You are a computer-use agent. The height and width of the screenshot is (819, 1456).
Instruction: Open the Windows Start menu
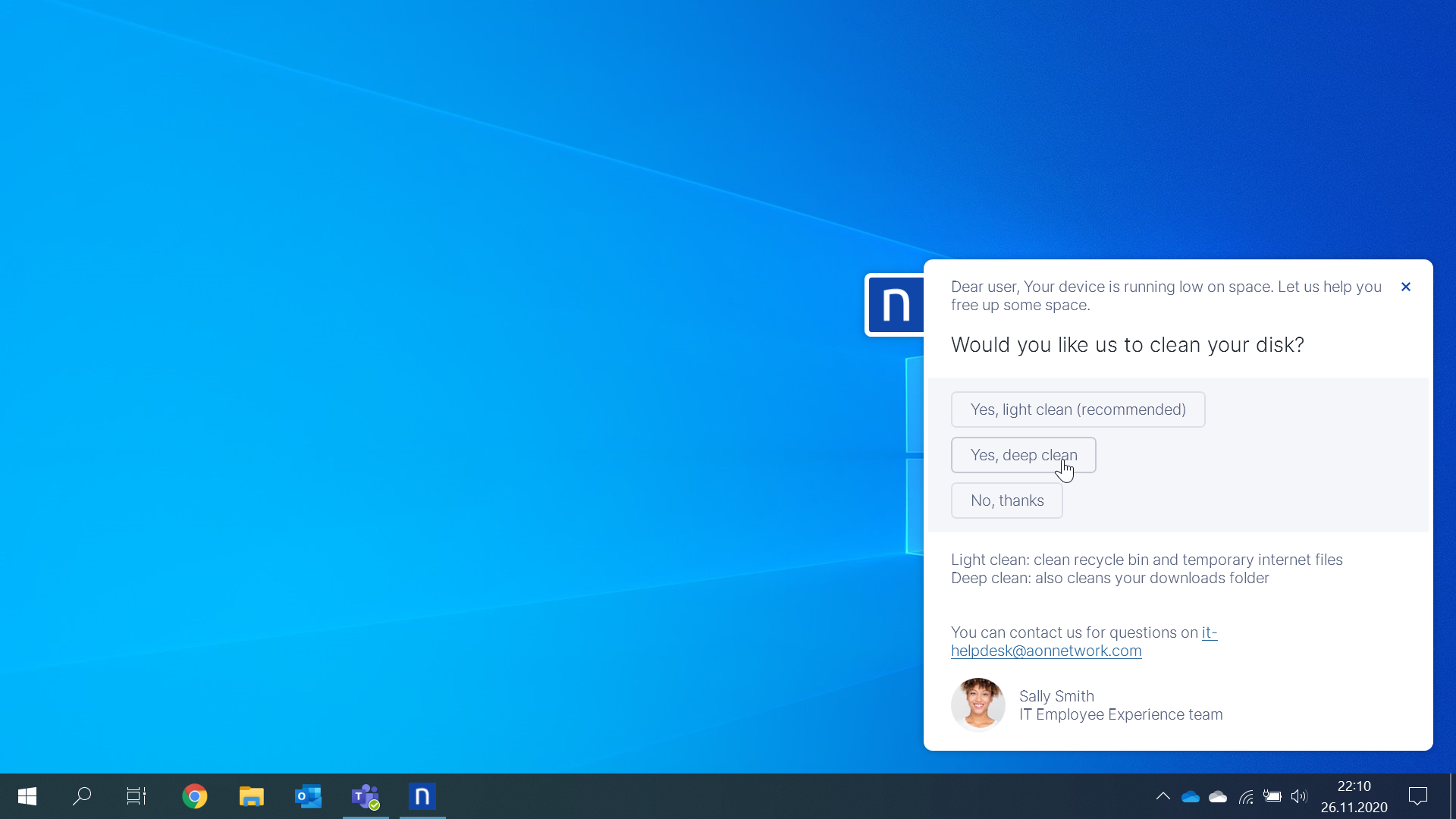pyautogui.click(x=27, y=796)
